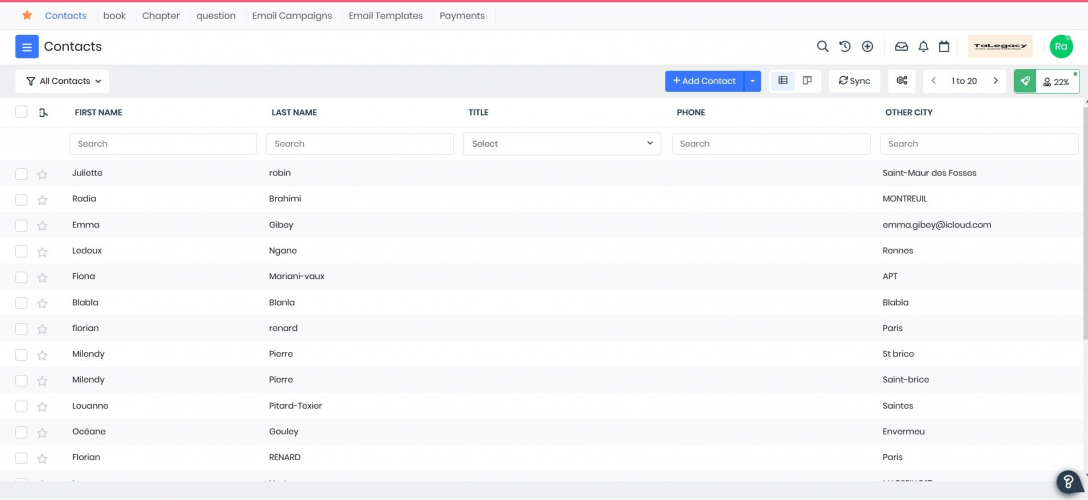Click the Last Name search field

pos(360,144)
